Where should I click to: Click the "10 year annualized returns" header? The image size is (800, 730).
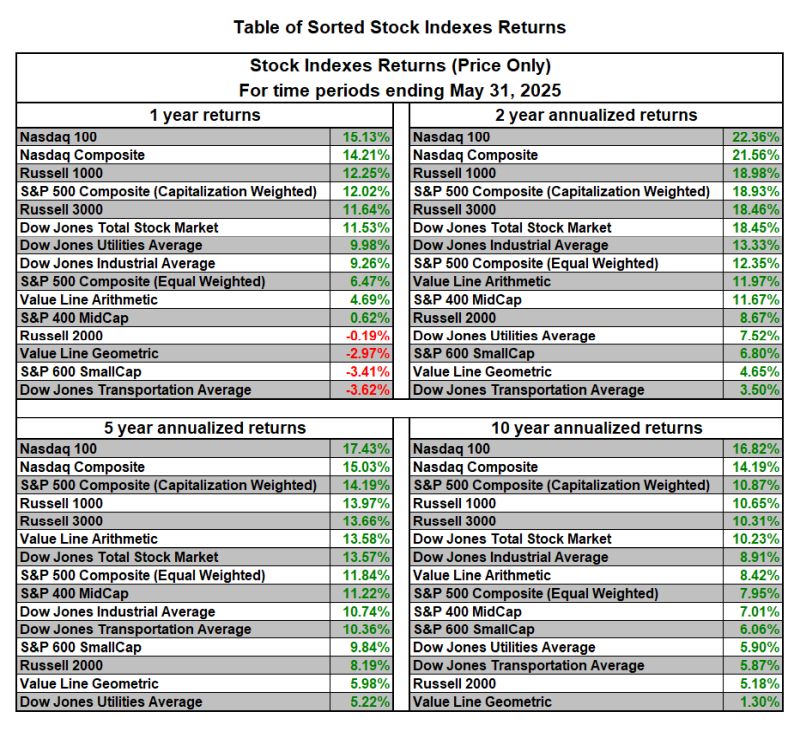pyautogui.click(x=598, y=428)
